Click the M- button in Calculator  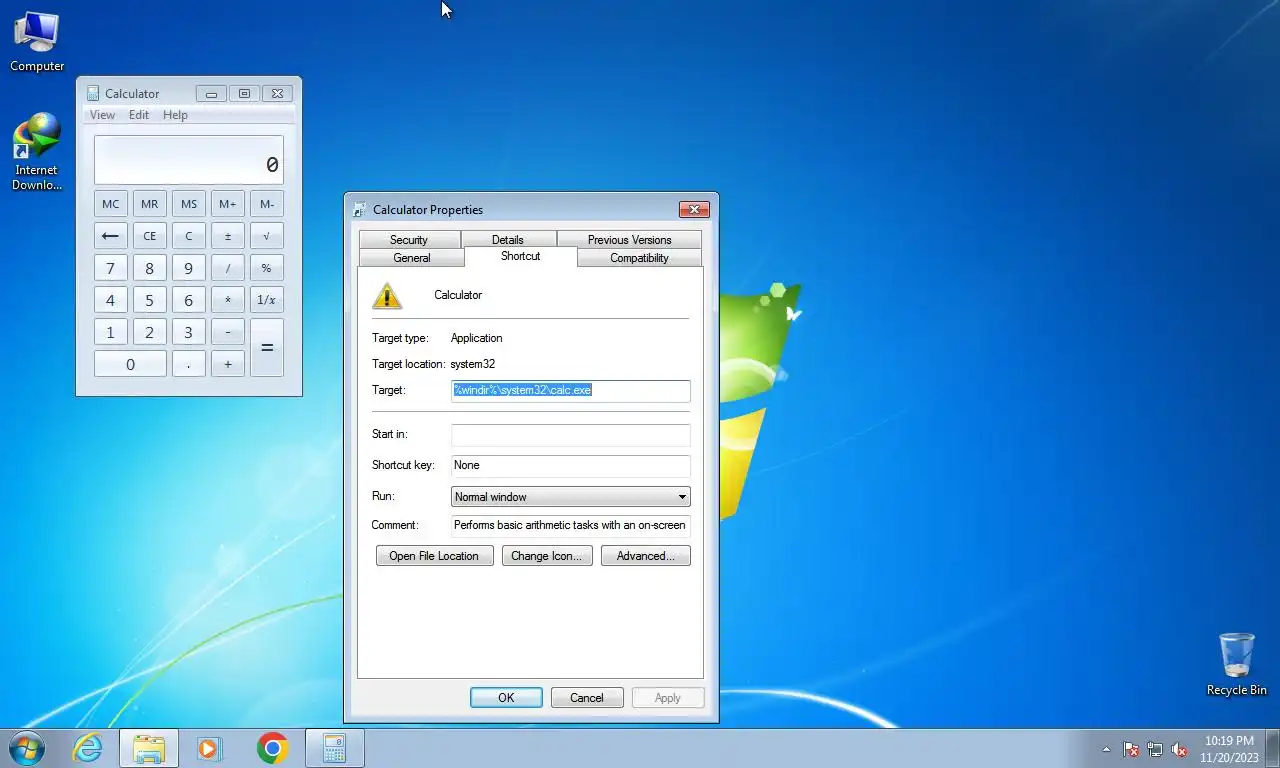[266, 204]
